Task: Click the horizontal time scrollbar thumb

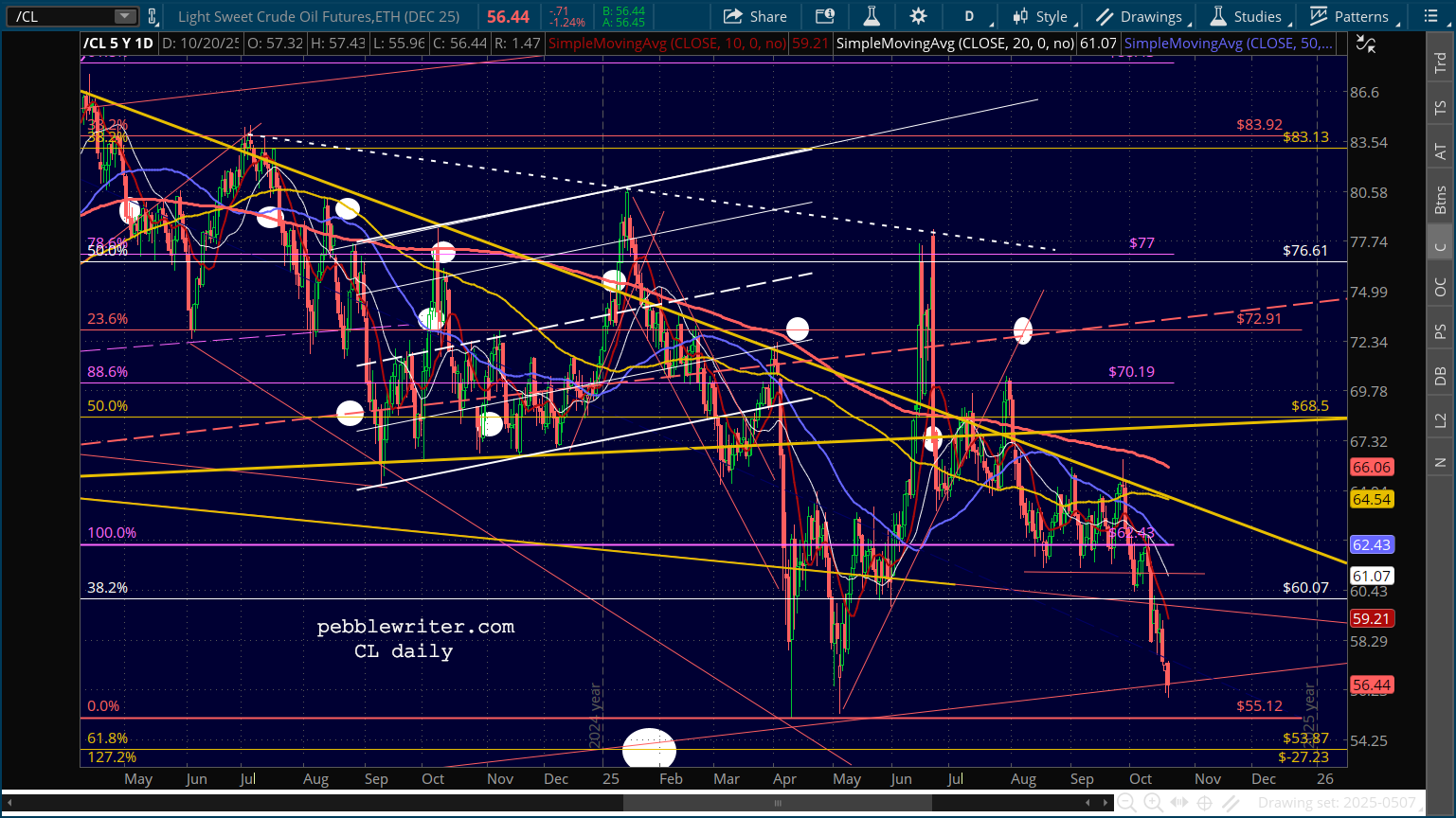Action: tap(778, 803)
